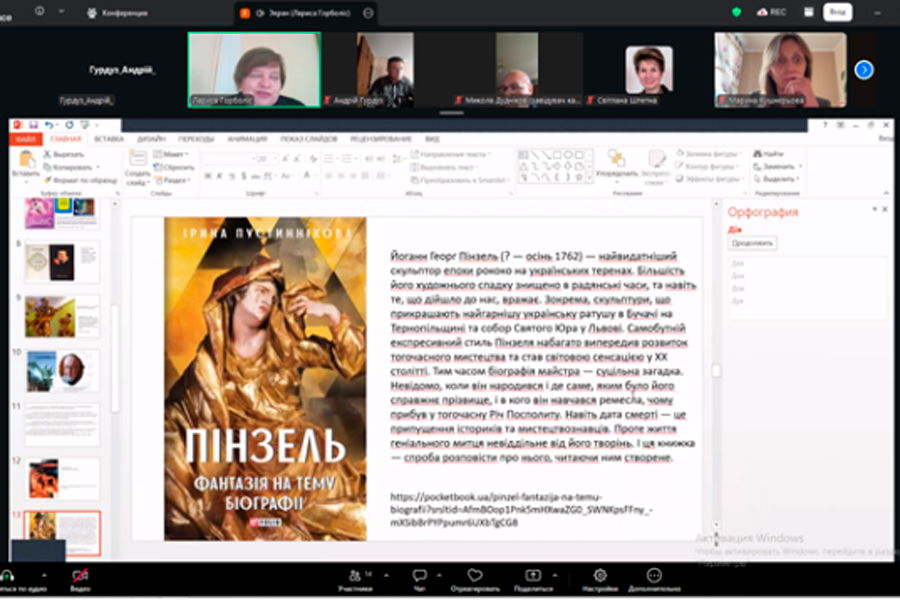
Task: Toggle the Видео camera on or off
Action: coord(79,576)
